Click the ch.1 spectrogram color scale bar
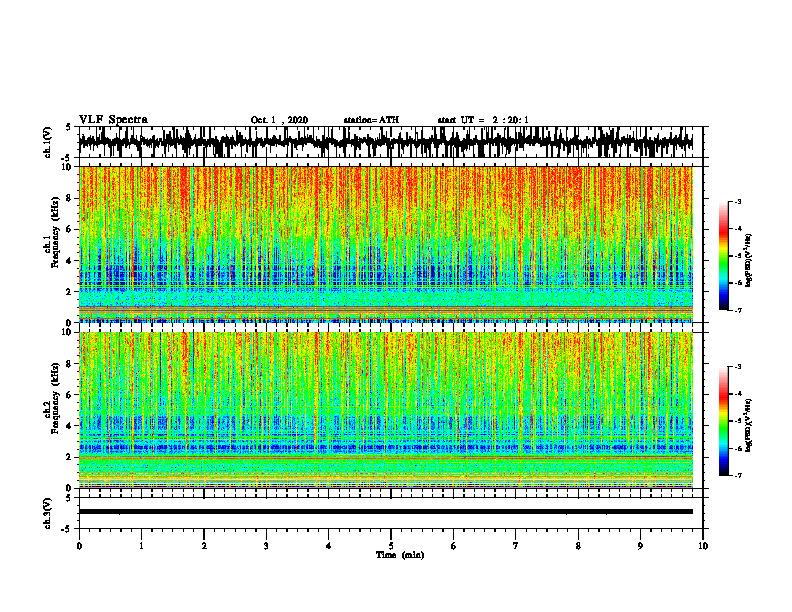Viewport: 792px width, 612px height. 723,256
